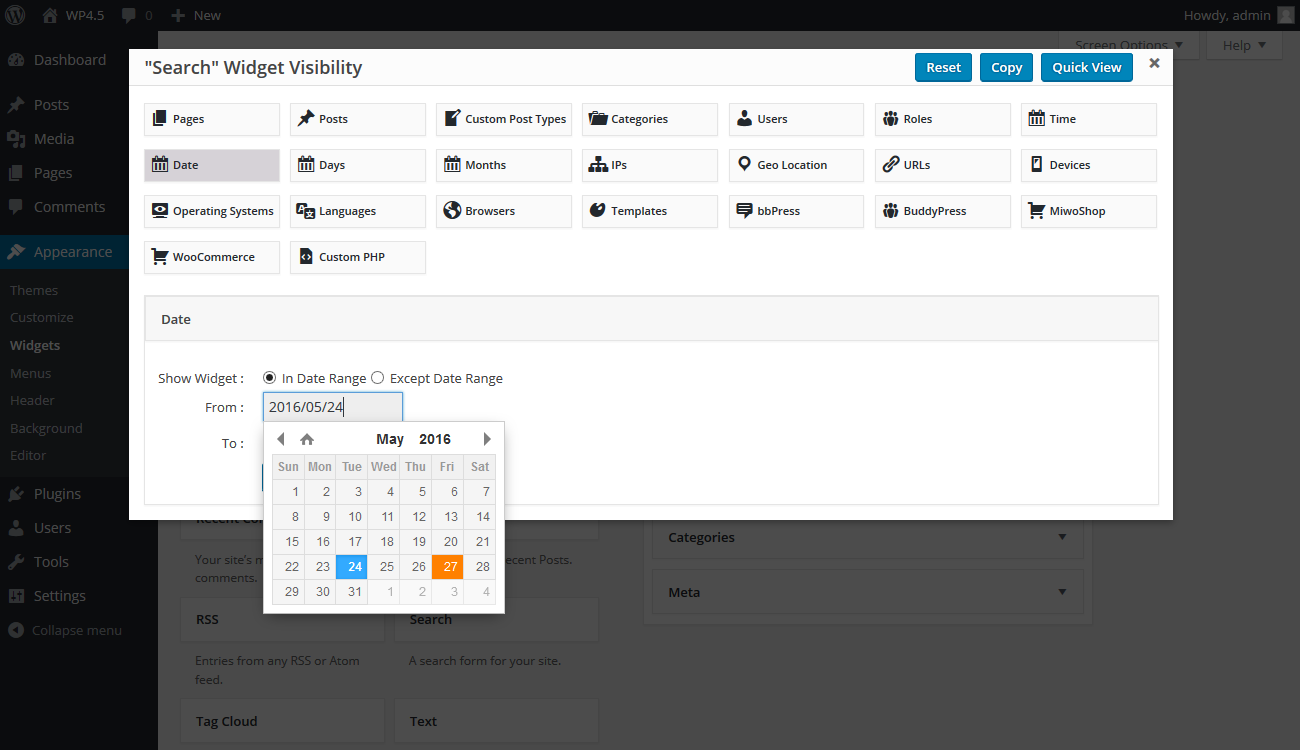This screenshot has width=1300, height=750.
Task: Click the Reset button
Action: point(943,67)
